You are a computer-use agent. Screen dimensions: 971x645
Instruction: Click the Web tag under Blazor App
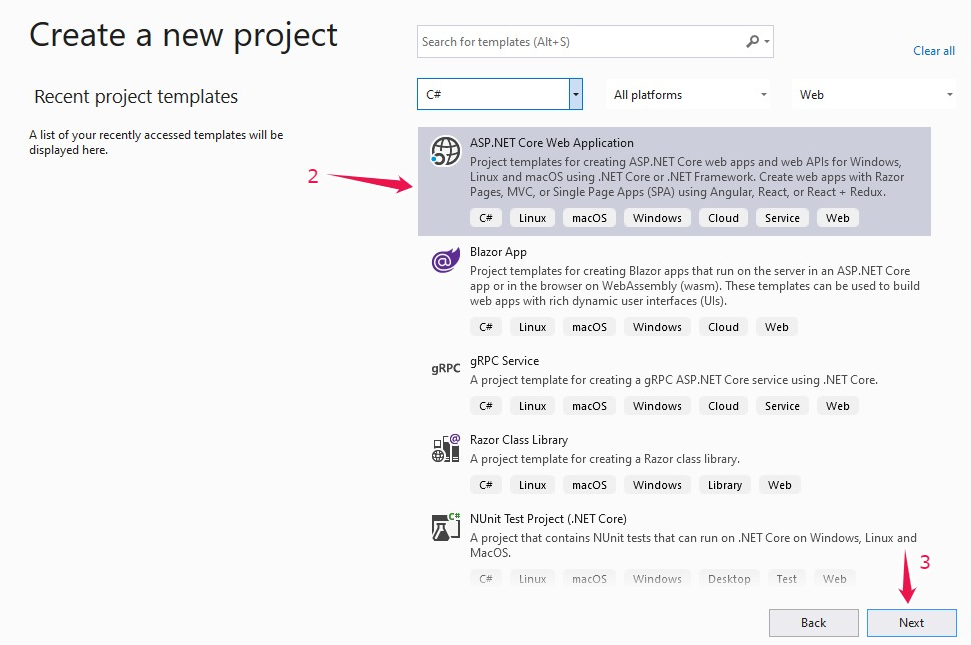[x=777, y=327]
